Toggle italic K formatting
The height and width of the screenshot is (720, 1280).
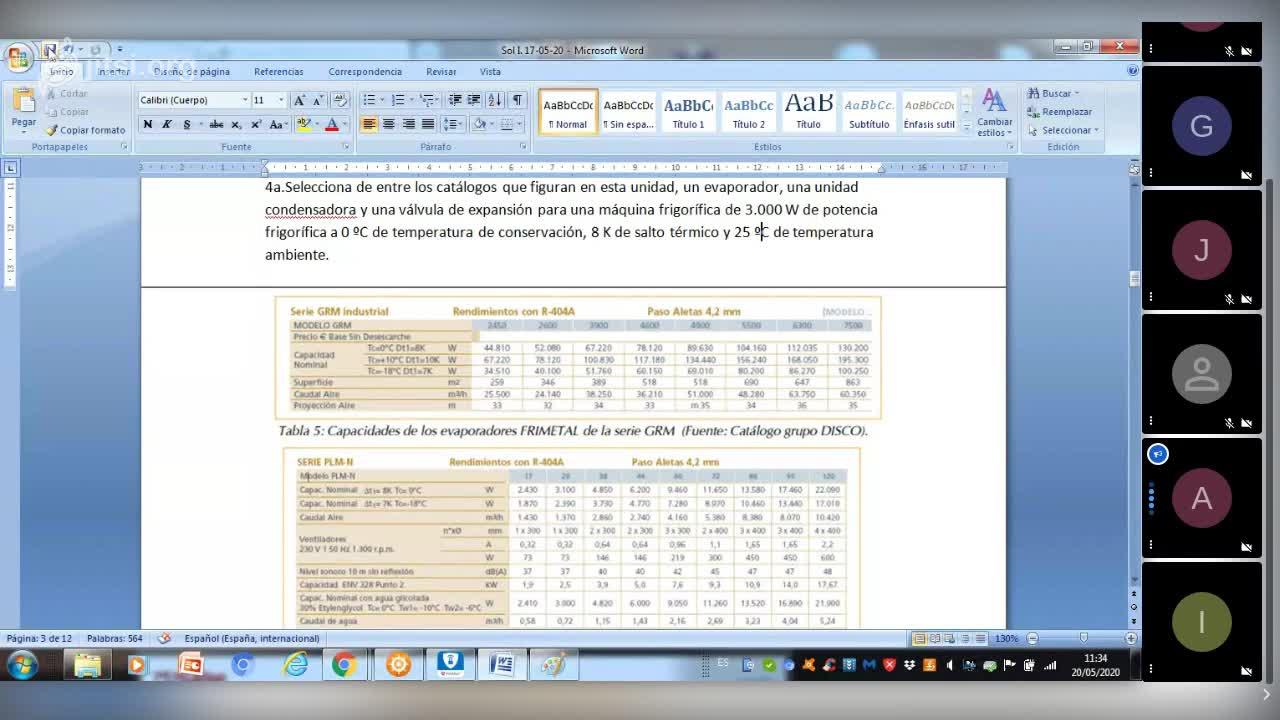tap(166, 125)
